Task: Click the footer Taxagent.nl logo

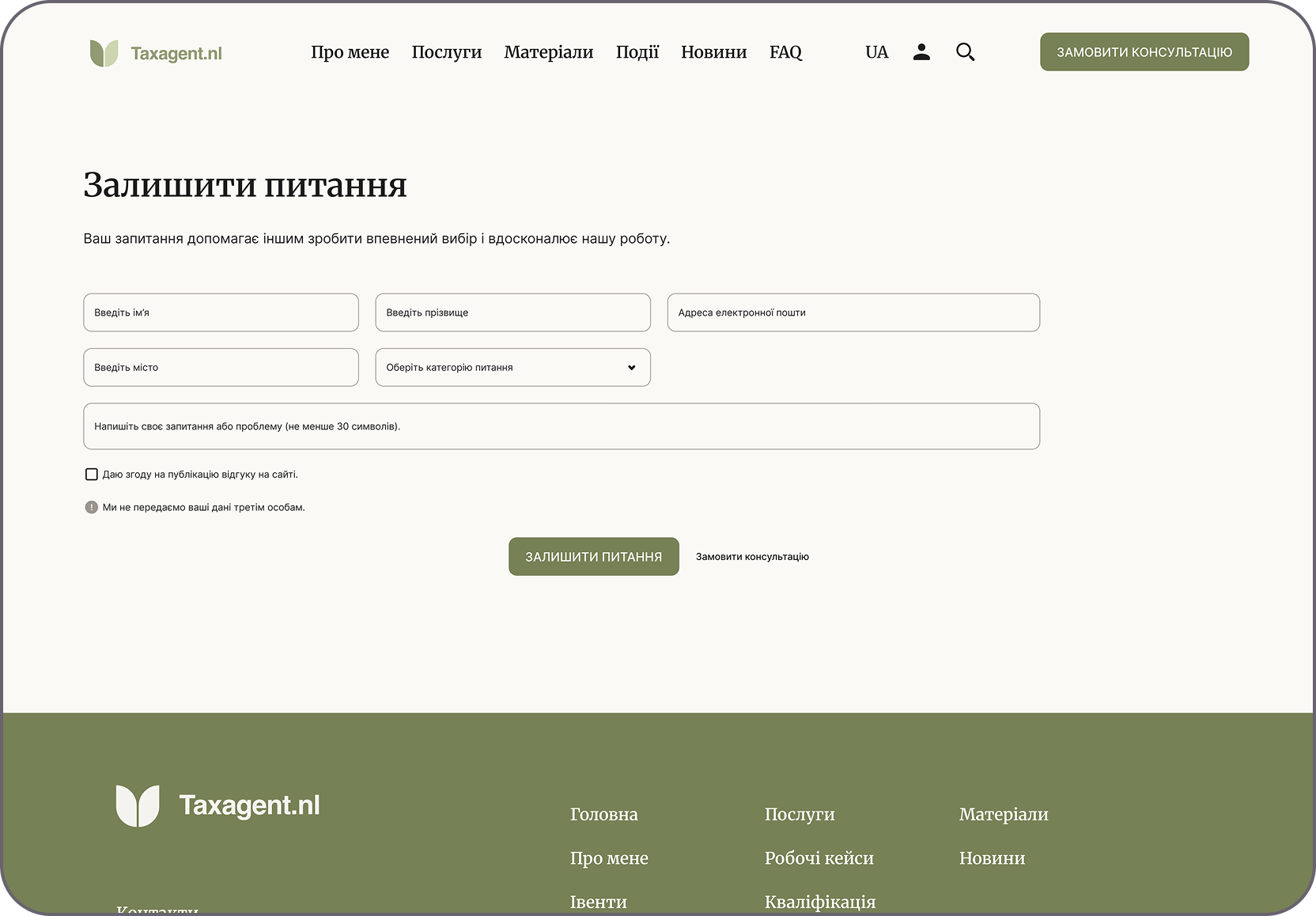Action: [217, 806]
